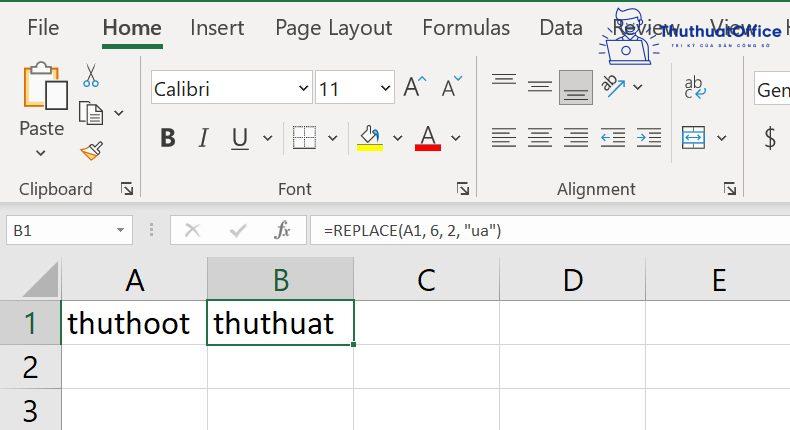Viewport: 790px width, 430px height.
Task: Select row 1 header
Action: [30, 323]
